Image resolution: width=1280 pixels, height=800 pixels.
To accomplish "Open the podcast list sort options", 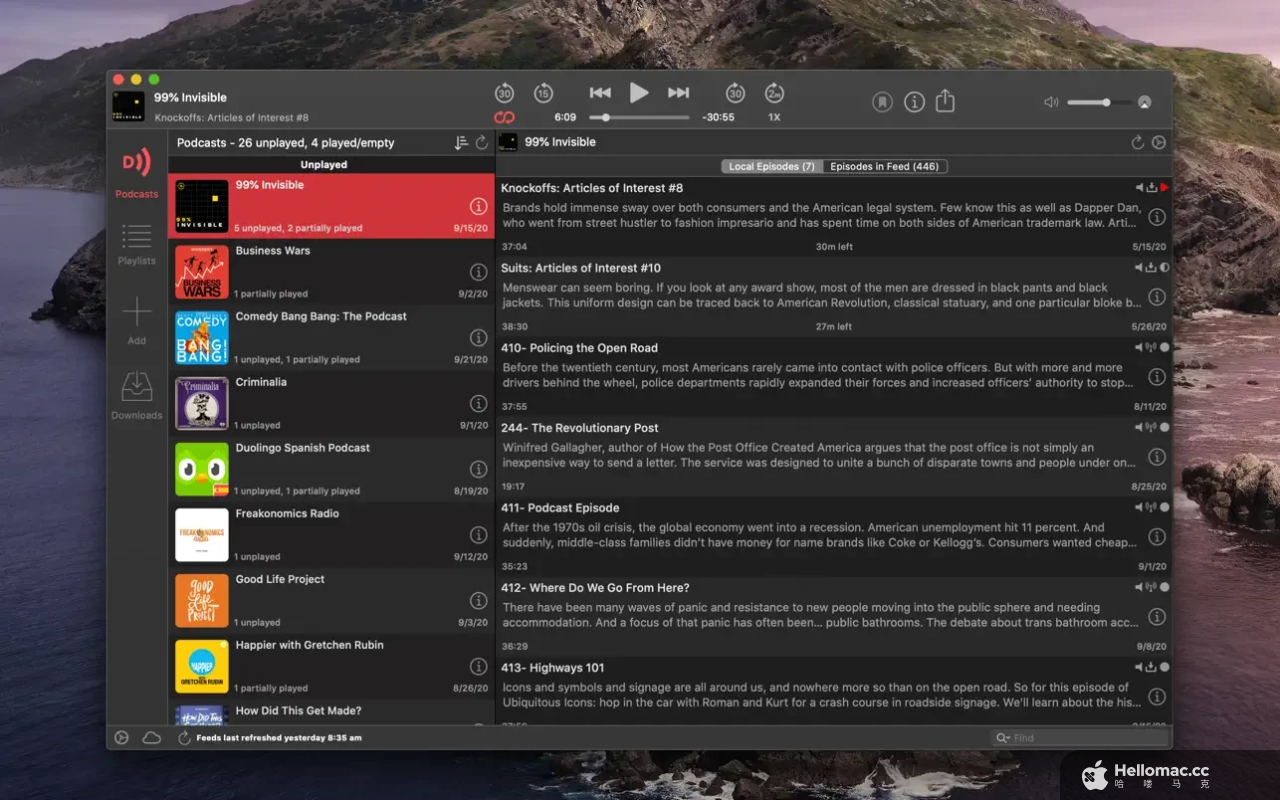I will click(x=461, y=143).
